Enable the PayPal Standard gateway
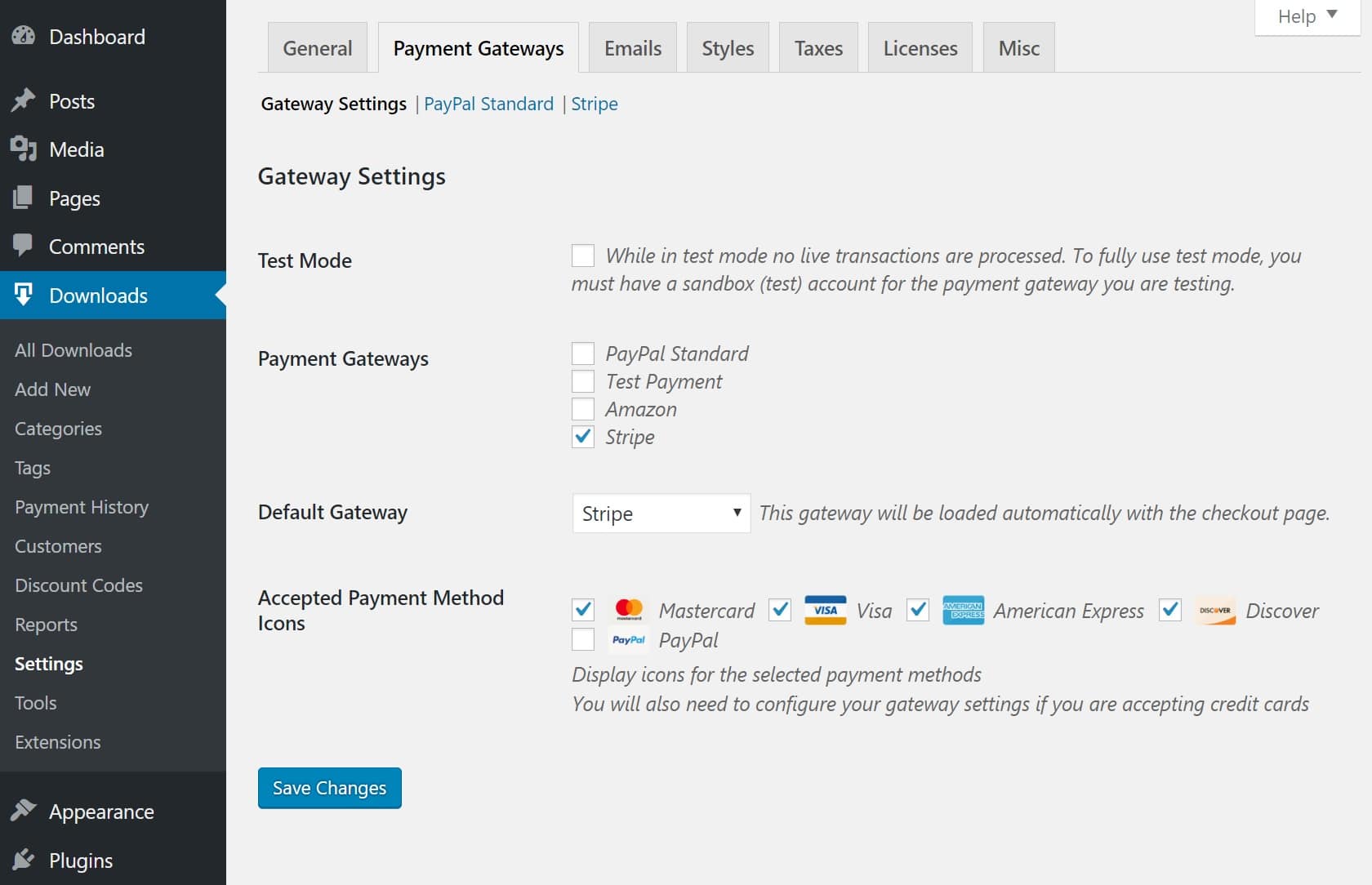 click(x=583, y=354)
